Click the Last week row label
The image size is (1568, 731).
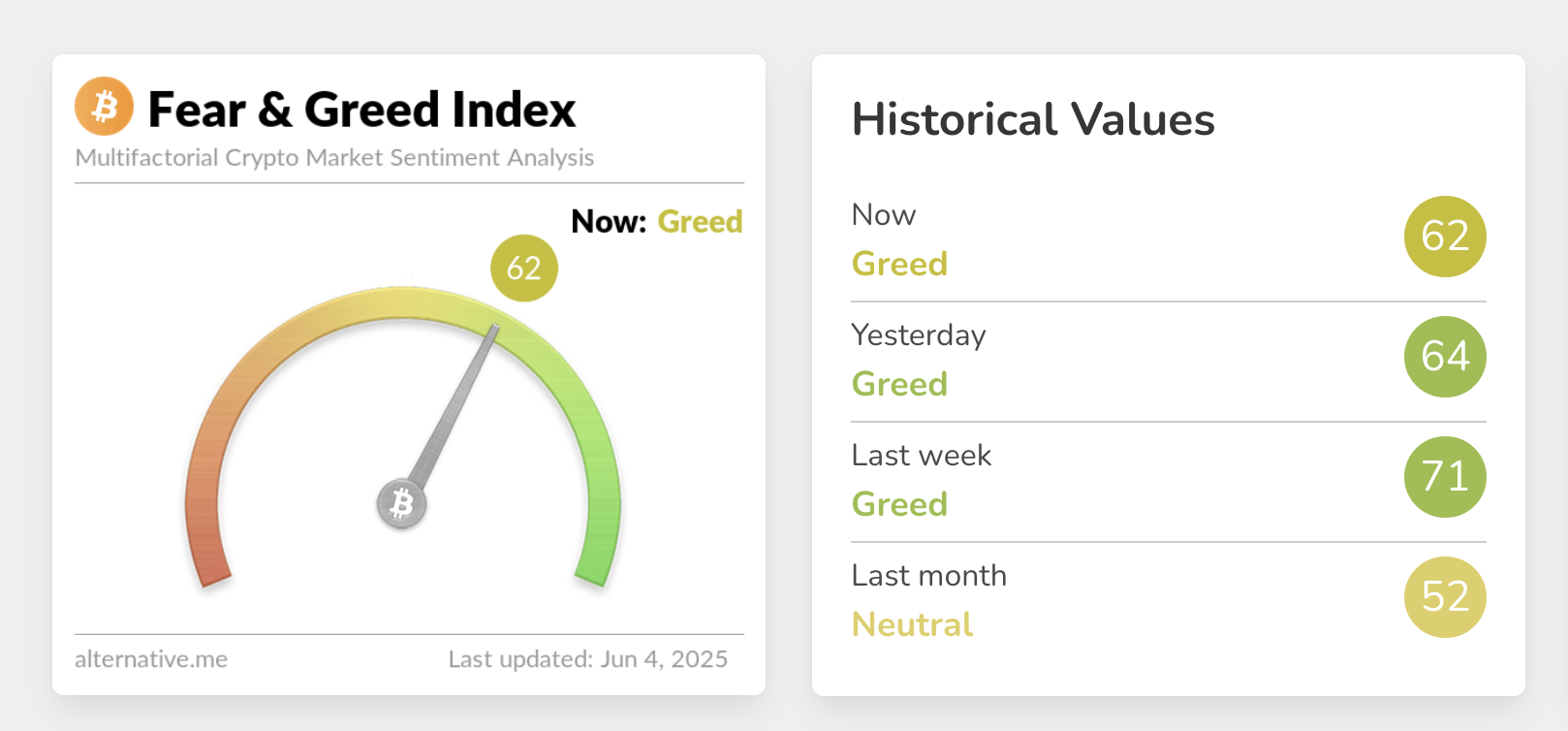(x=921, y=456)
